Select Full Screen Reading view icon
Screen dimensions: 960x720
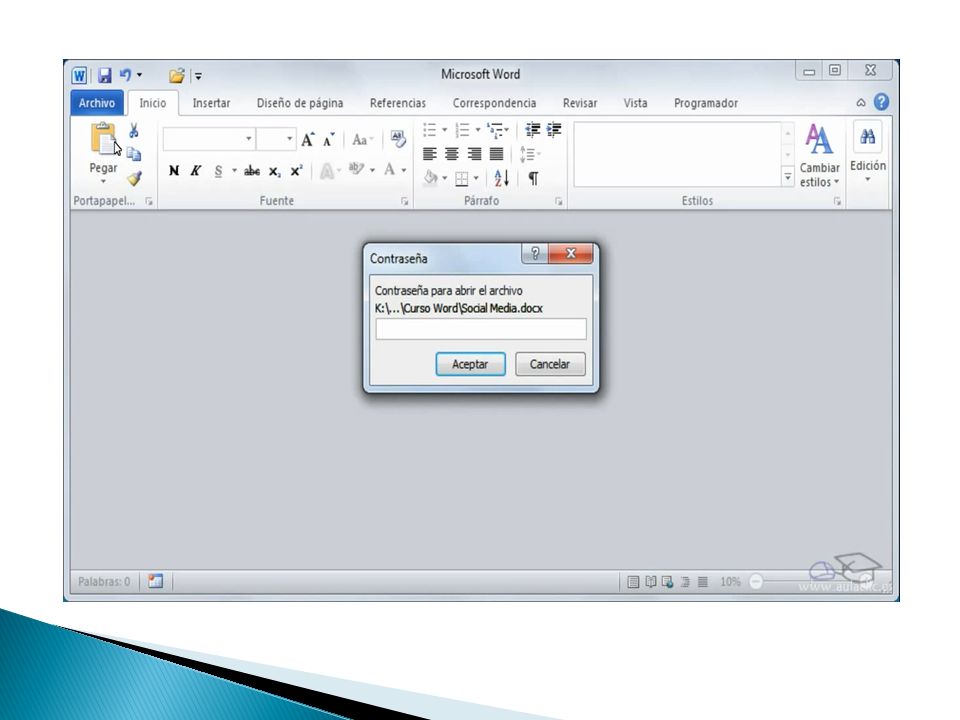(651, 582)
